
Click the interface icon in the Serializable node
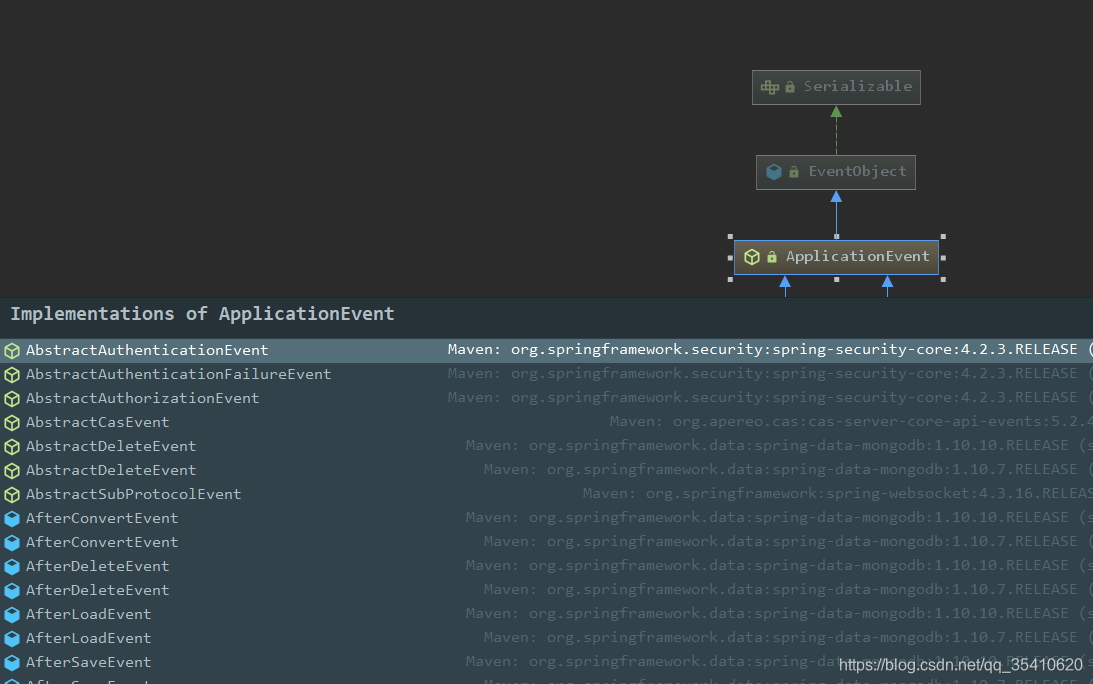pos(770,87)
